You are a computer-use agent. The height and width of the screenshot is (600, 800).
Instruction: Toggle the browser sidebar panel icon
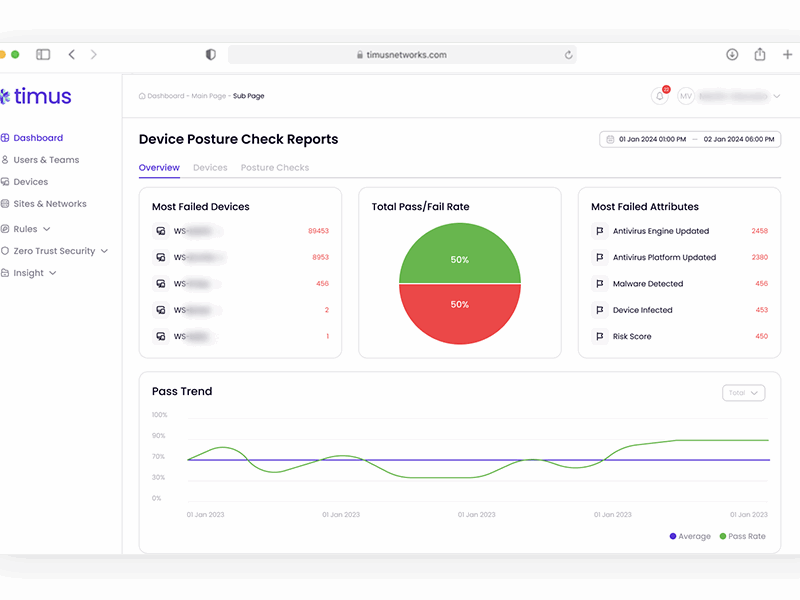pyautogui.click(x=43, y=55)
